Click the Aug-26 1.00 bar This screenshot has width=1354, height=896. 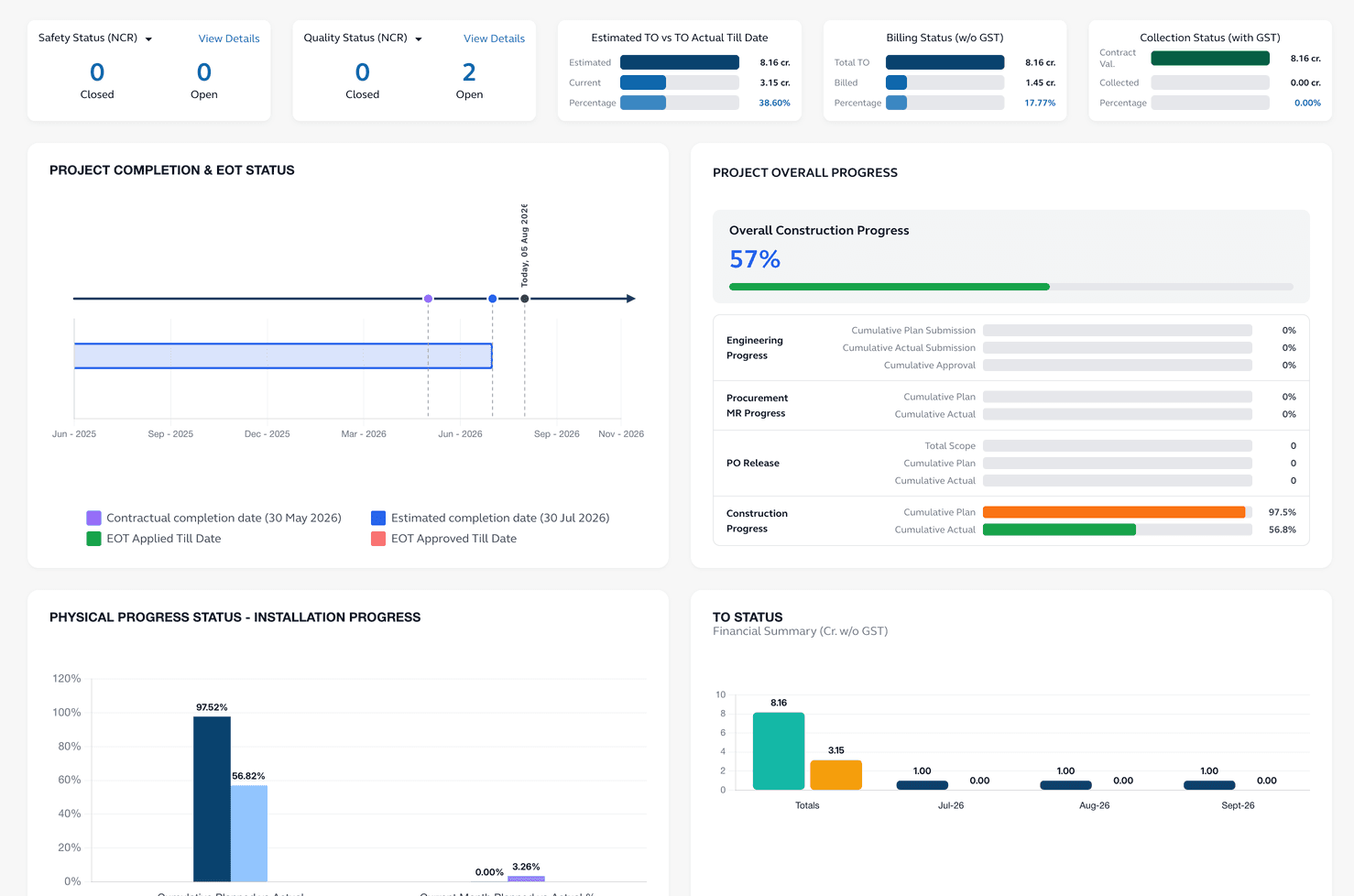pos(1065,785)
